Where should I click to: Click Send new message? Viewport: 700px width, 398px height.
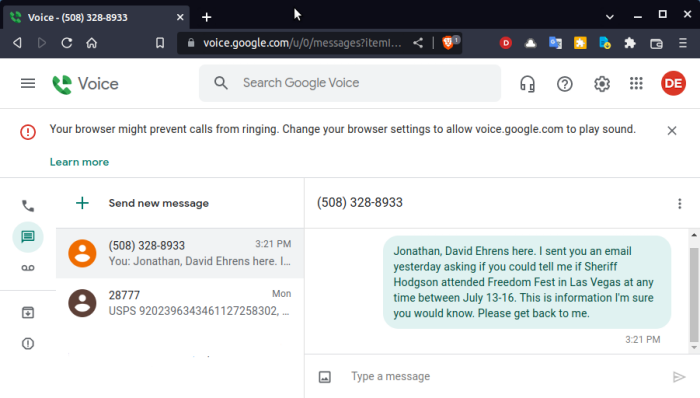click(158, 203)
